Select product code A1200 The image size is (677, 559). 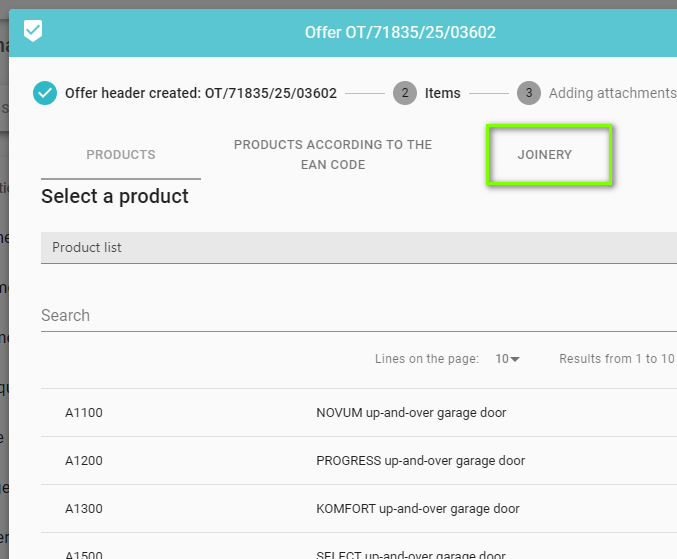click(84, 461)
